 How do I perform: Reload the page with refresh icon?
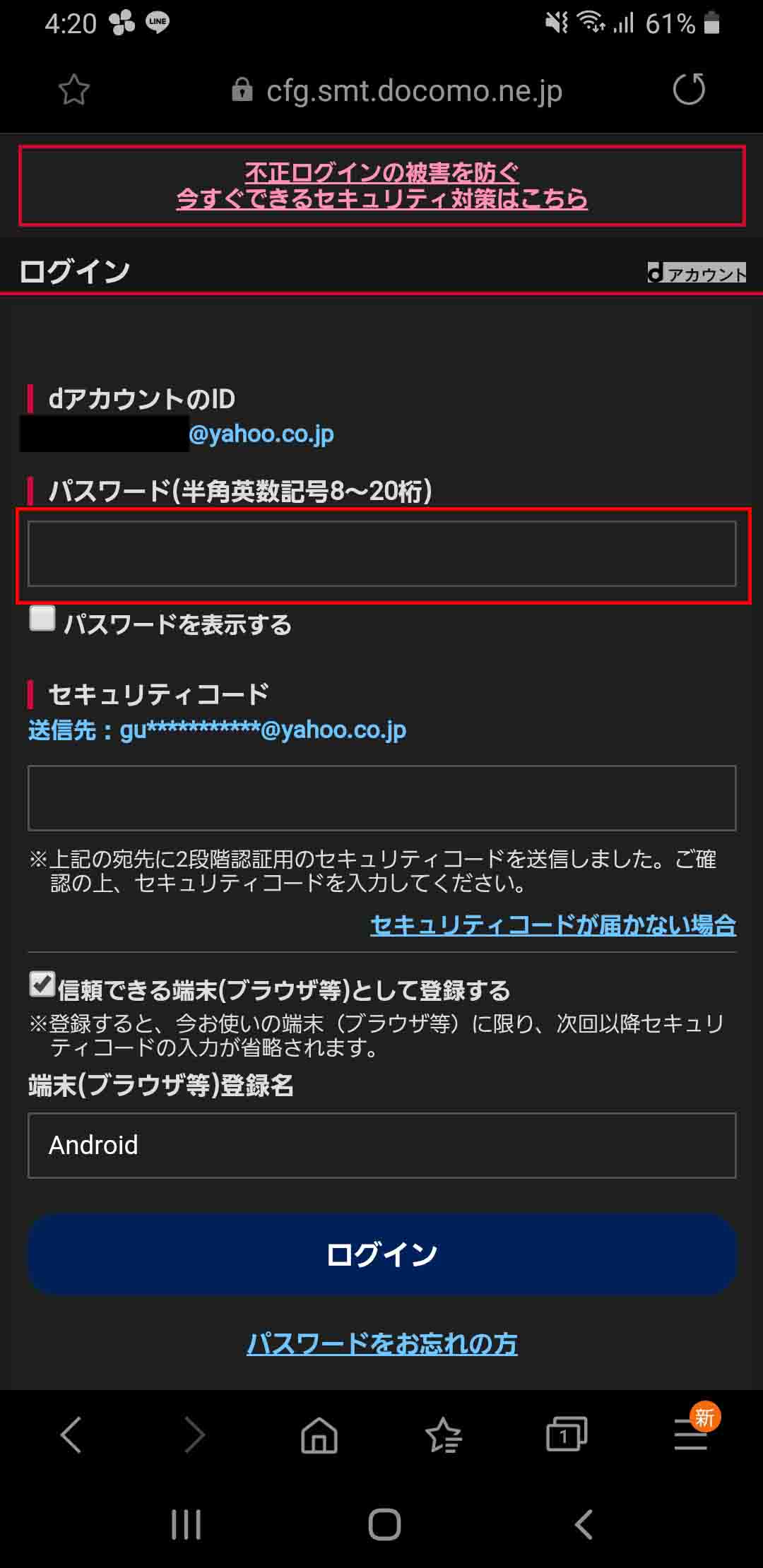click(689, 90)
